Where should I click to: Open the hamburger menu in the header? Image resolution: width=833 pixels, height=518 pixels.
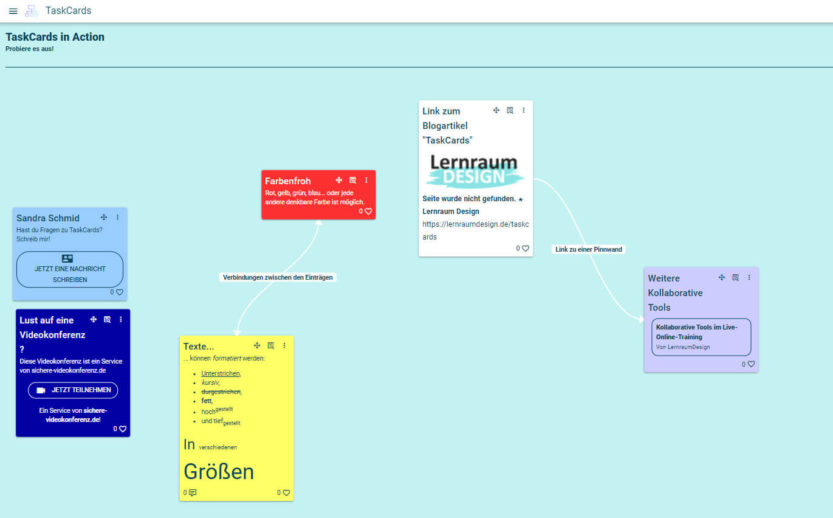[13, 11]
